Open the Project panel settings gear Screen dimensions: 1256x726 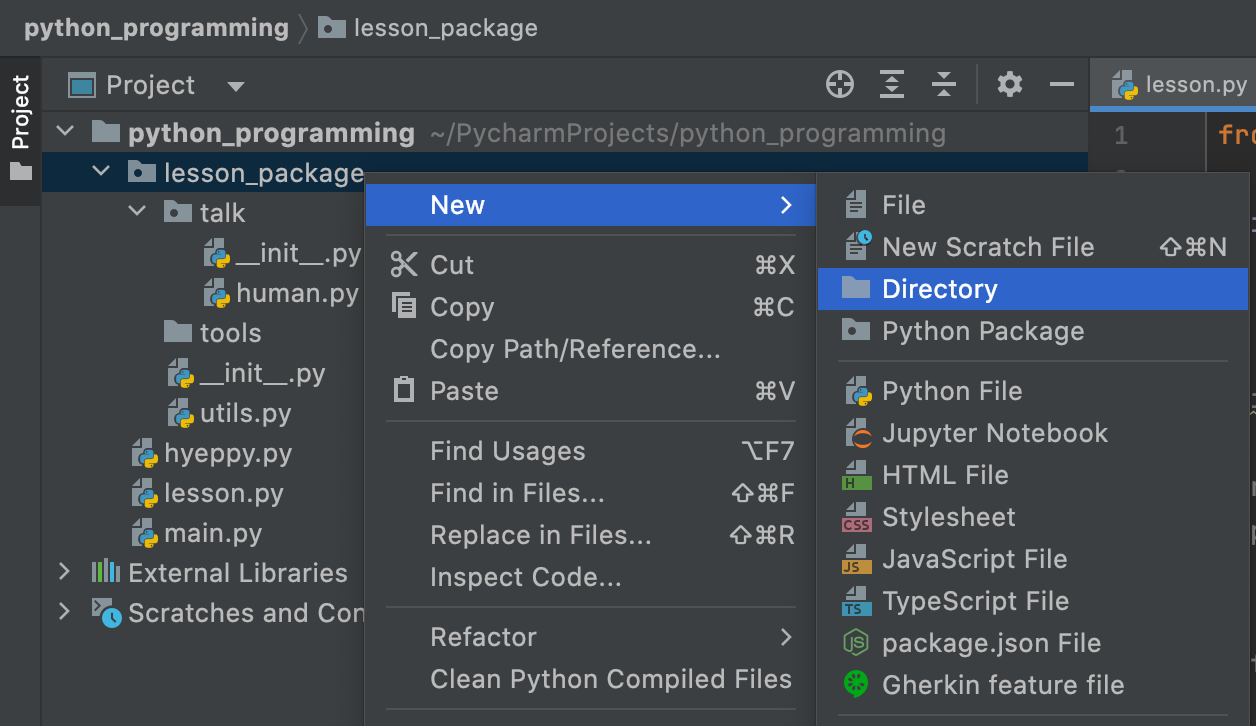pos(1010,85)
